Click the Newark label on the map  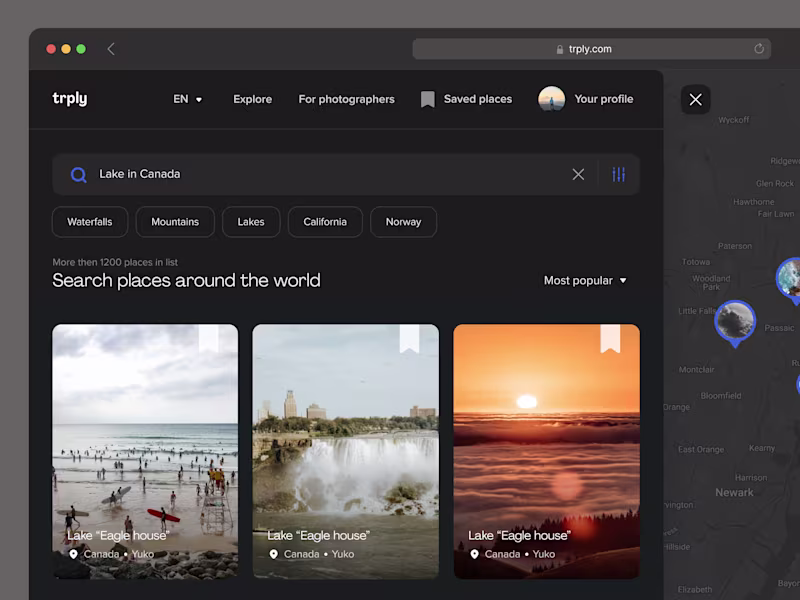pos(734,492)
